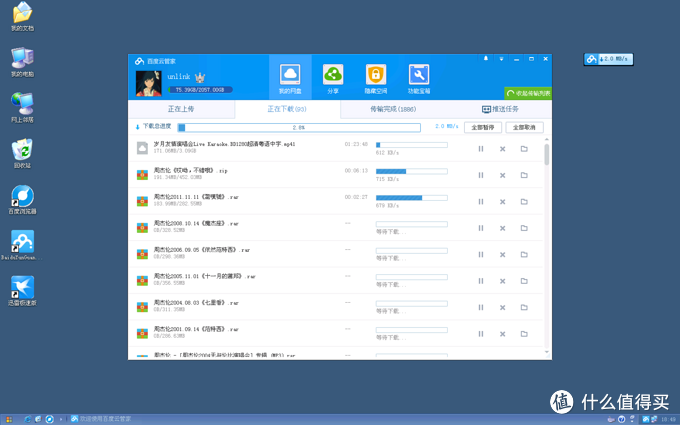This screenshot has width=680, height=425.
Task: Cancel the 周杰伦2004.08.03 rar task
Action: [x=502, y=307]
